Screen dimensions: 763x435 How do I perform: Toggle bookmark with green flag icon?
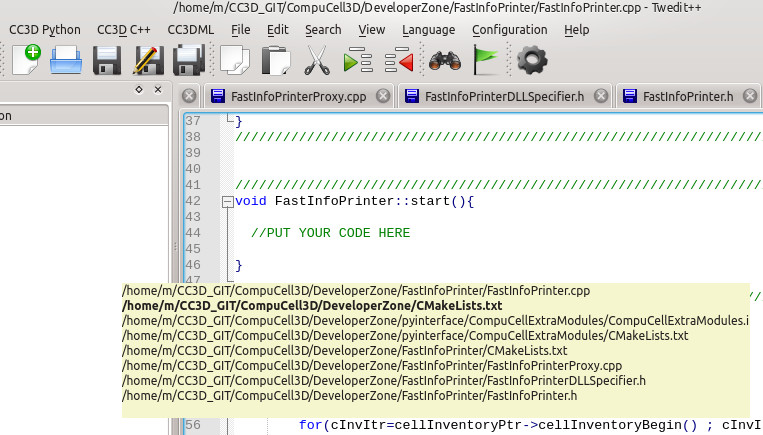point(487,61)
